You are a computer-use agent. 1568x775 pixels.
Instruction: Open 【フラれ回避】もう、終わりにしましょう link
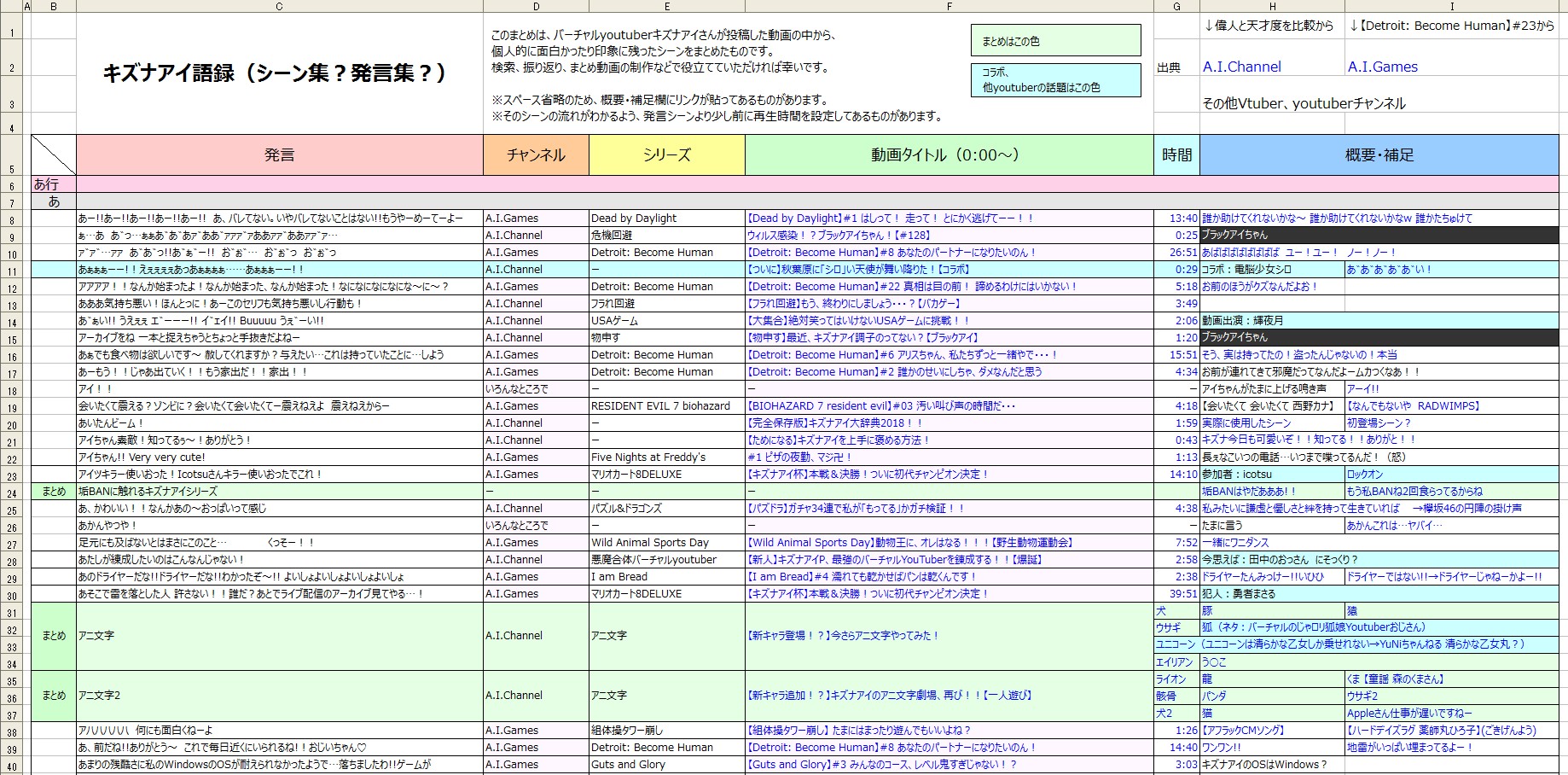(854, 304)
